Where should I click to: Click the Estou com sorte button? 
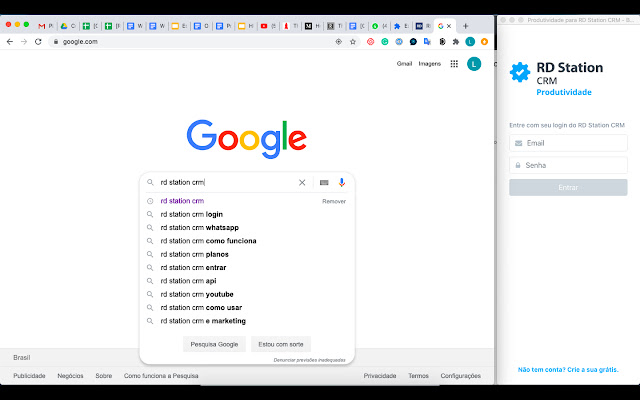pos(281,344)
